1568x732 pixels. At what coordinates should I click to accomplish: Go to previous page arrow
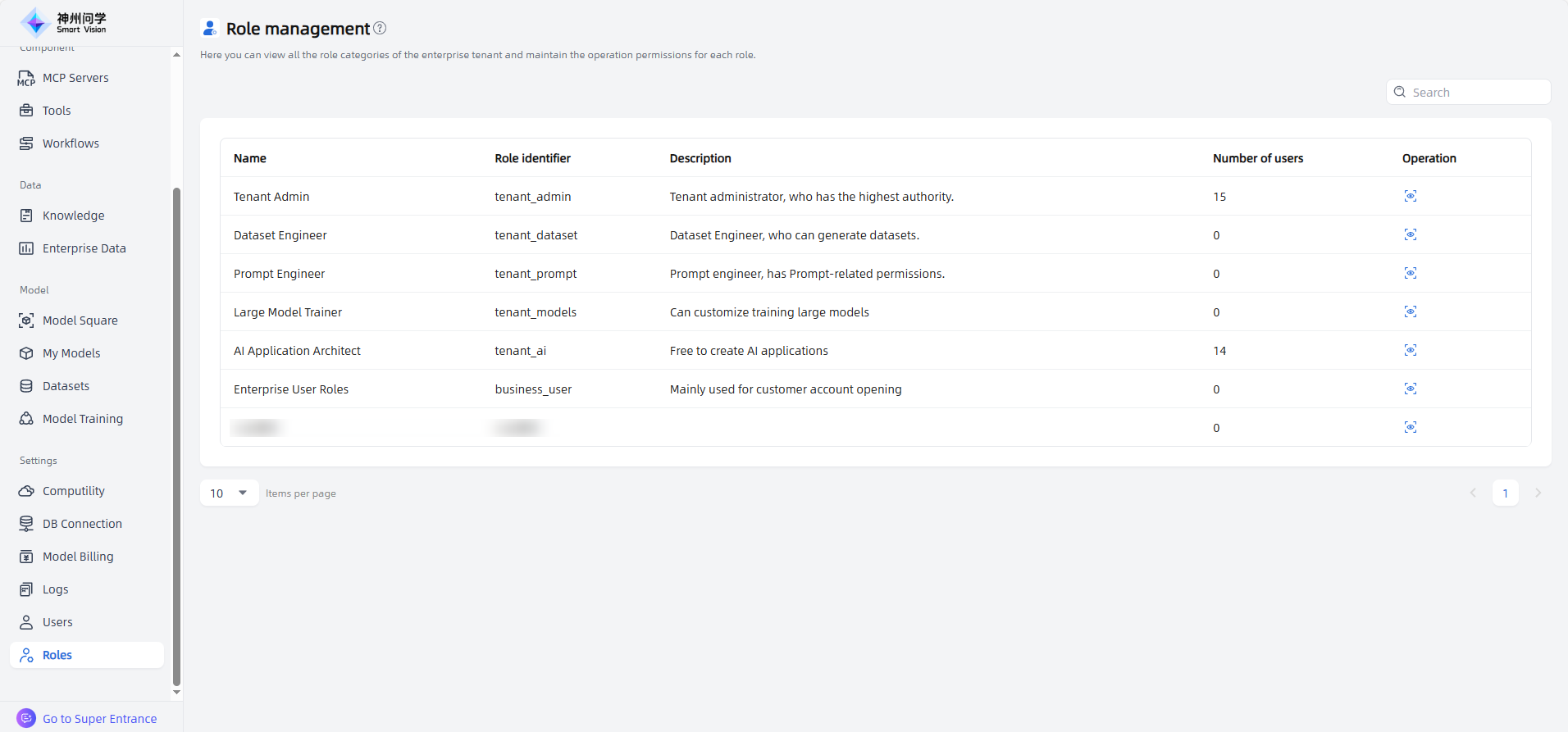tap(1473, 493)
